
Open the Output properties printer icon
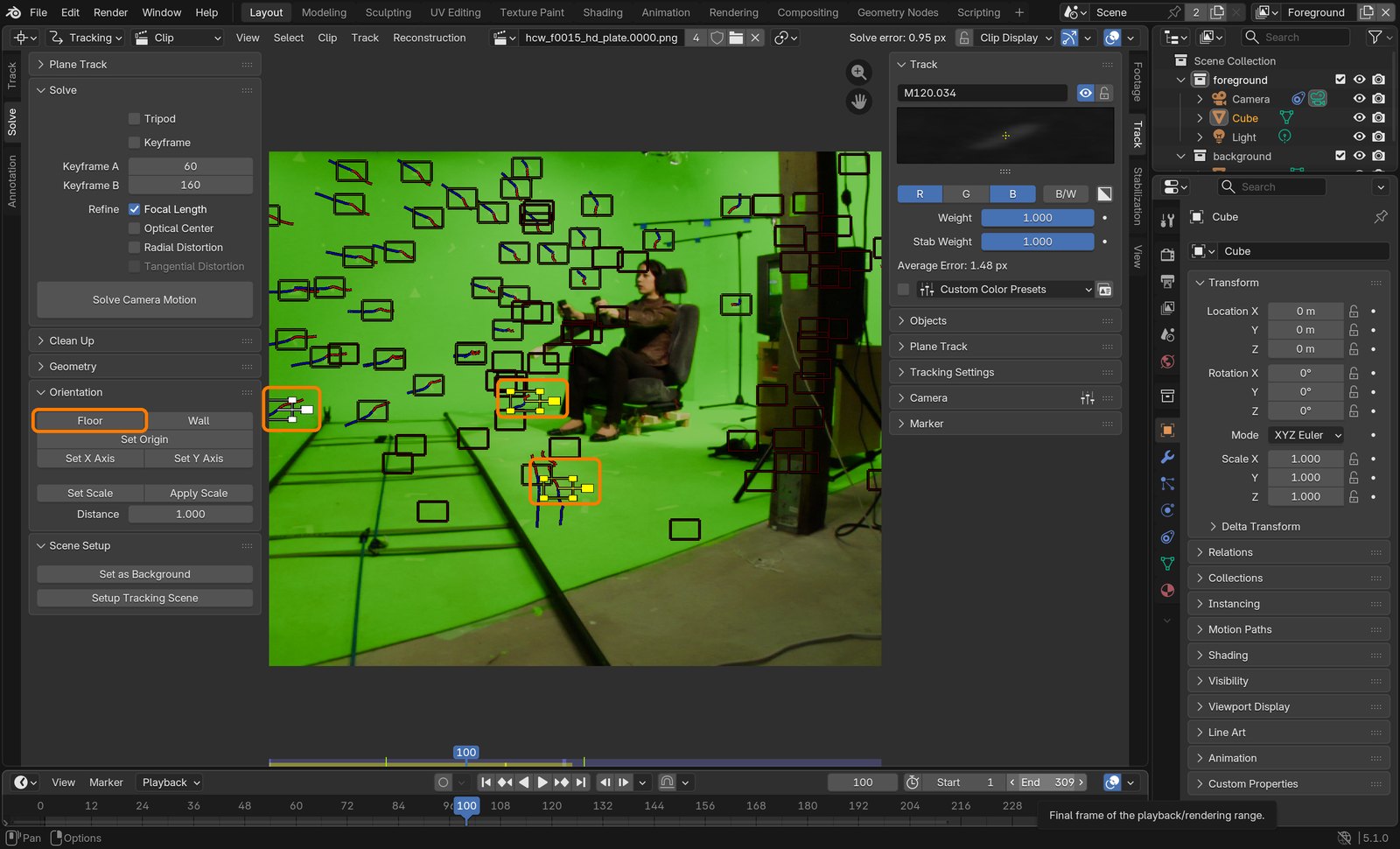point(1167,281)
